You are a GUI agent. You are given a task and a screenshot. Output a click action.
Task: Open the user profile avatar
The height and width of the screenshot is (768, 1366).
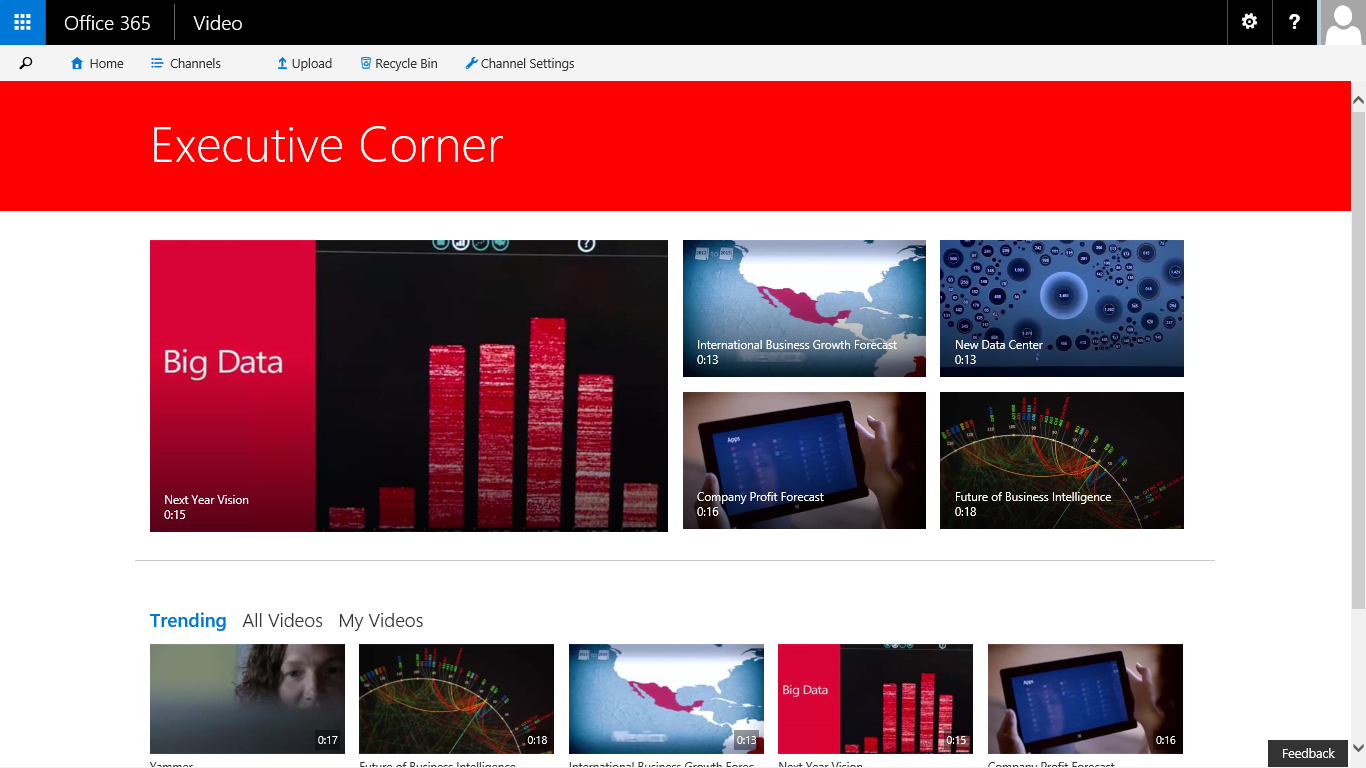[x=1343, y=22]
